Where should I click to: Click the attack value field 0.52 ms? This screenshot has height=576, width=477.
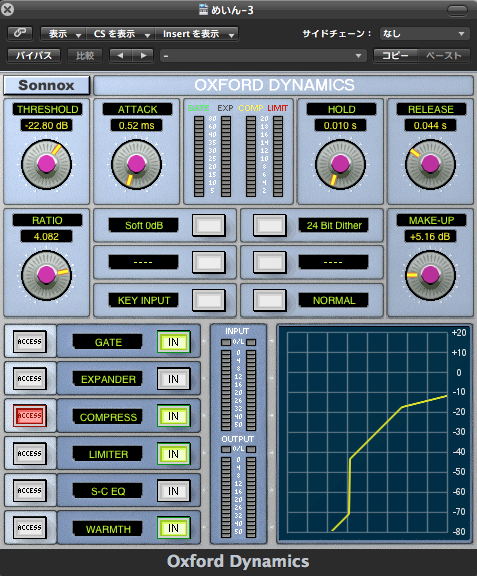[136, 126]
